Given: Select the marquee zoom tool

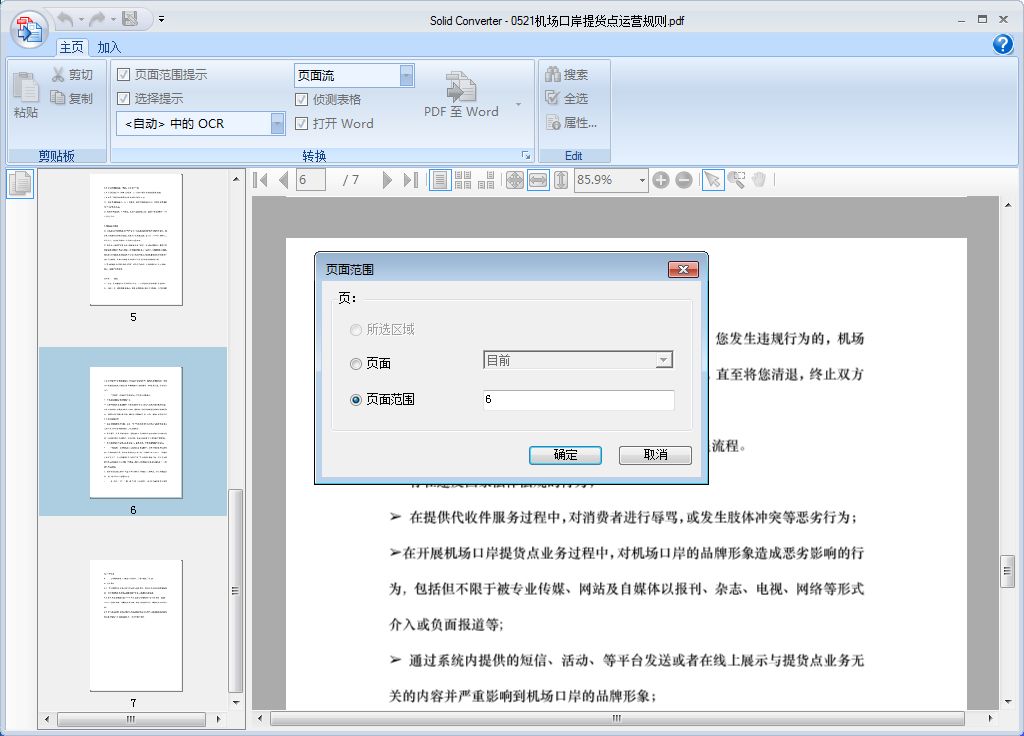Looking at the screenshot, I should tap(737, 180).
